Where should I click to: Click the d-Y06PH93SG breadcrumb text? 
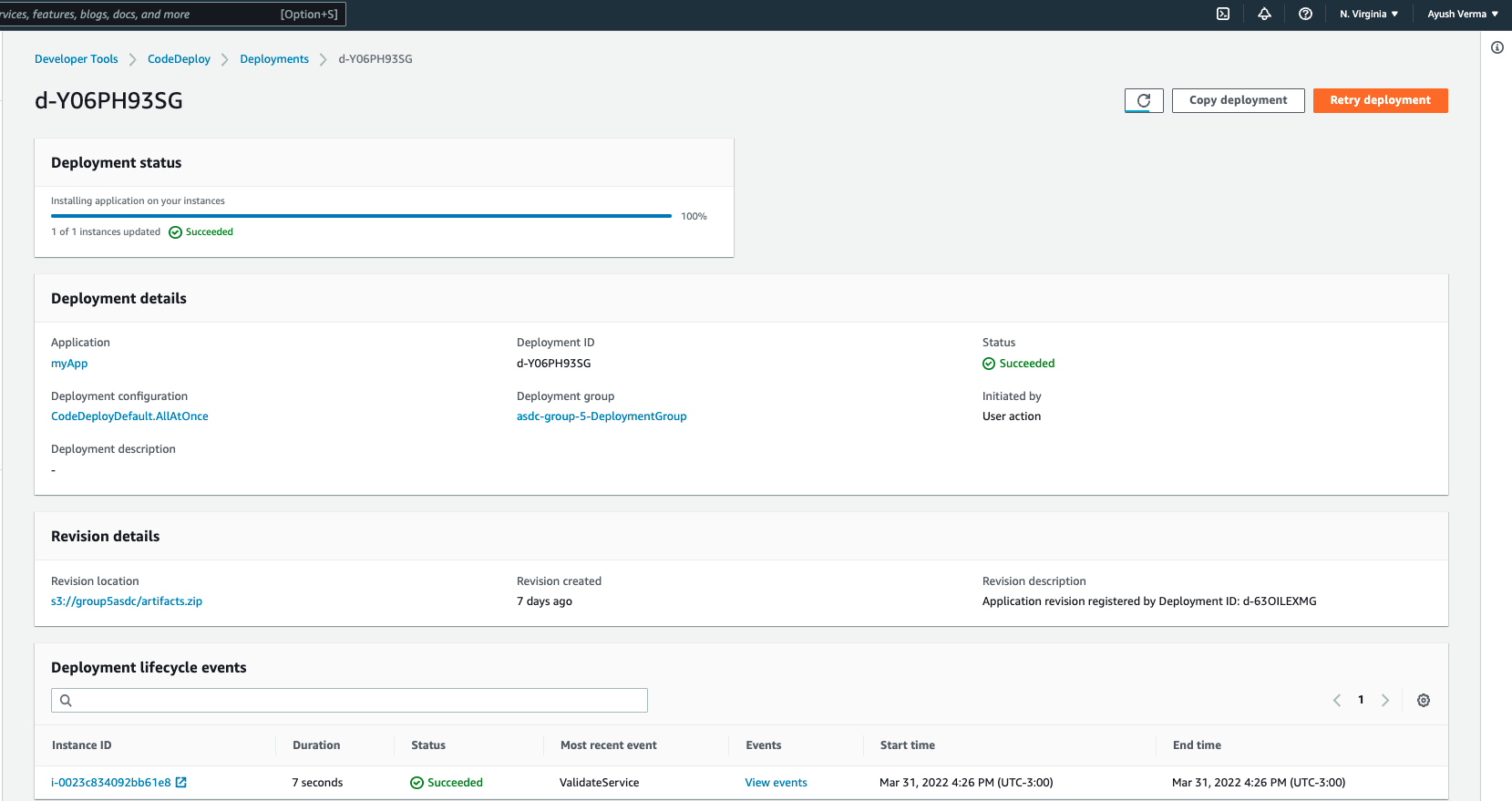pyautogui.click(x=375, y=59)
